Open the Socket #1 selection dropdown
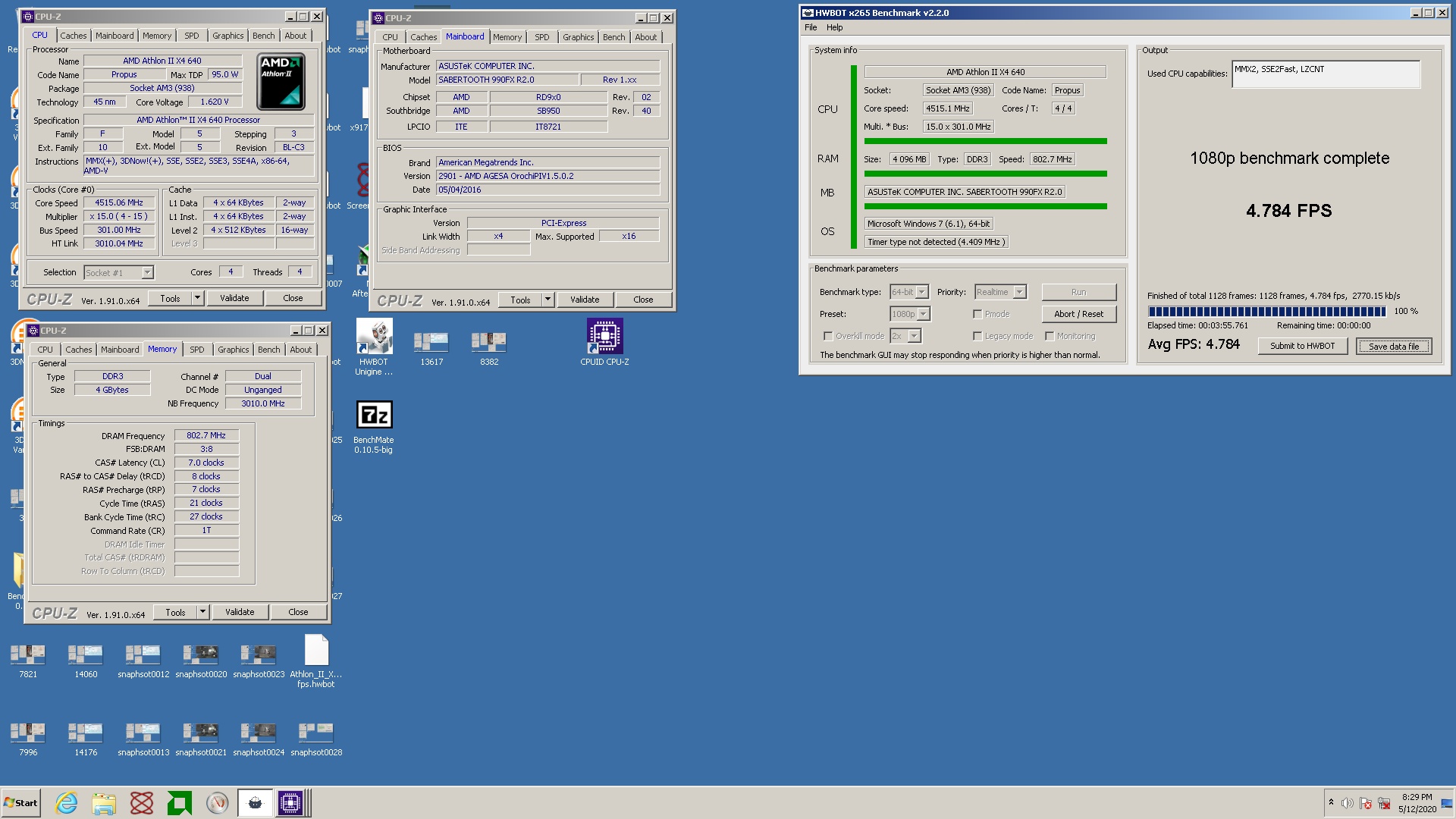Viewport: 1456px width, 819px height. click(147, 272)
